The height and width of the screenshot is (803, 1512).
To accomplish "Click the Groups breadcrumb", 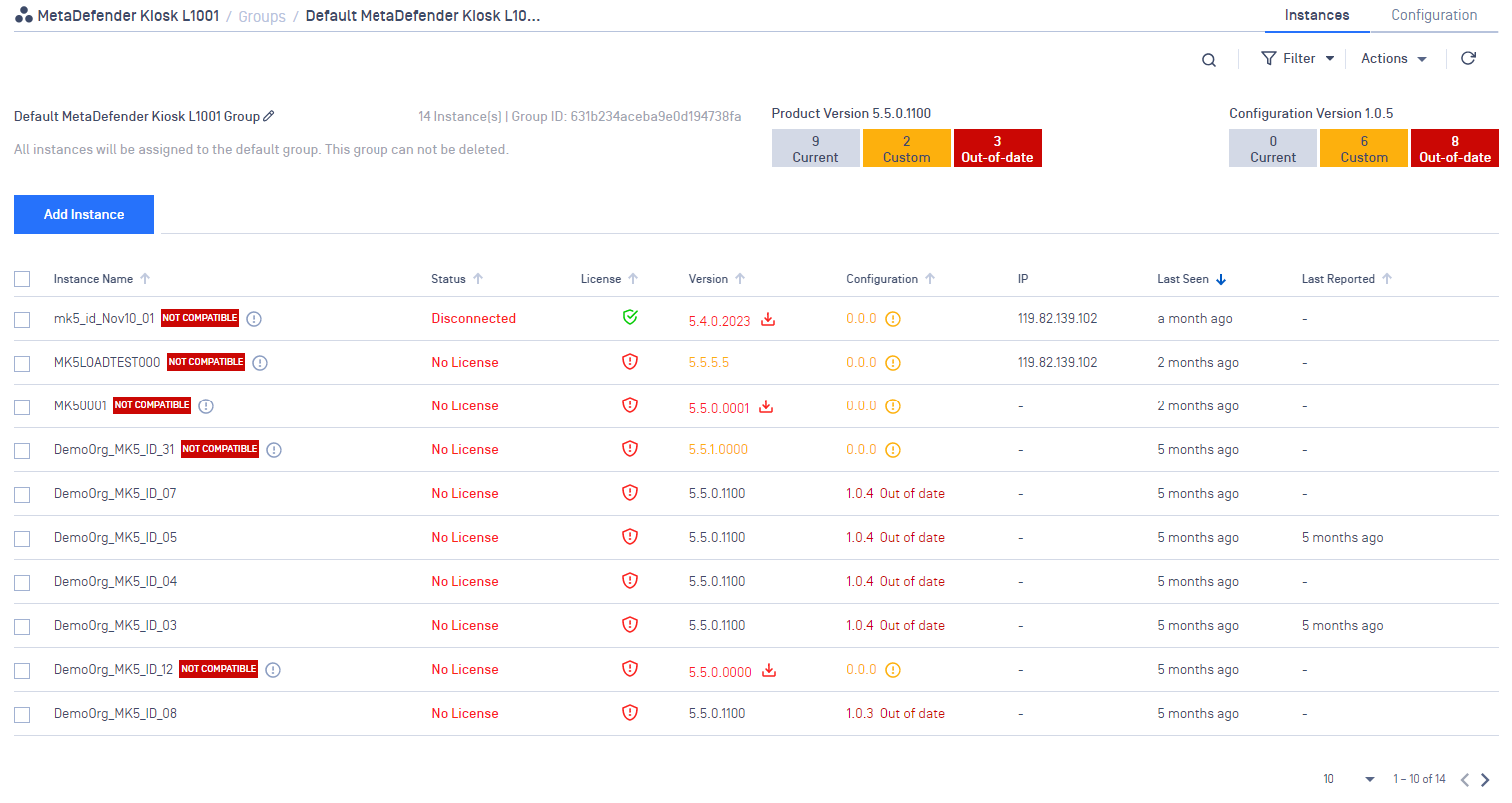I will pyautogui.click(x=262, y=17).
